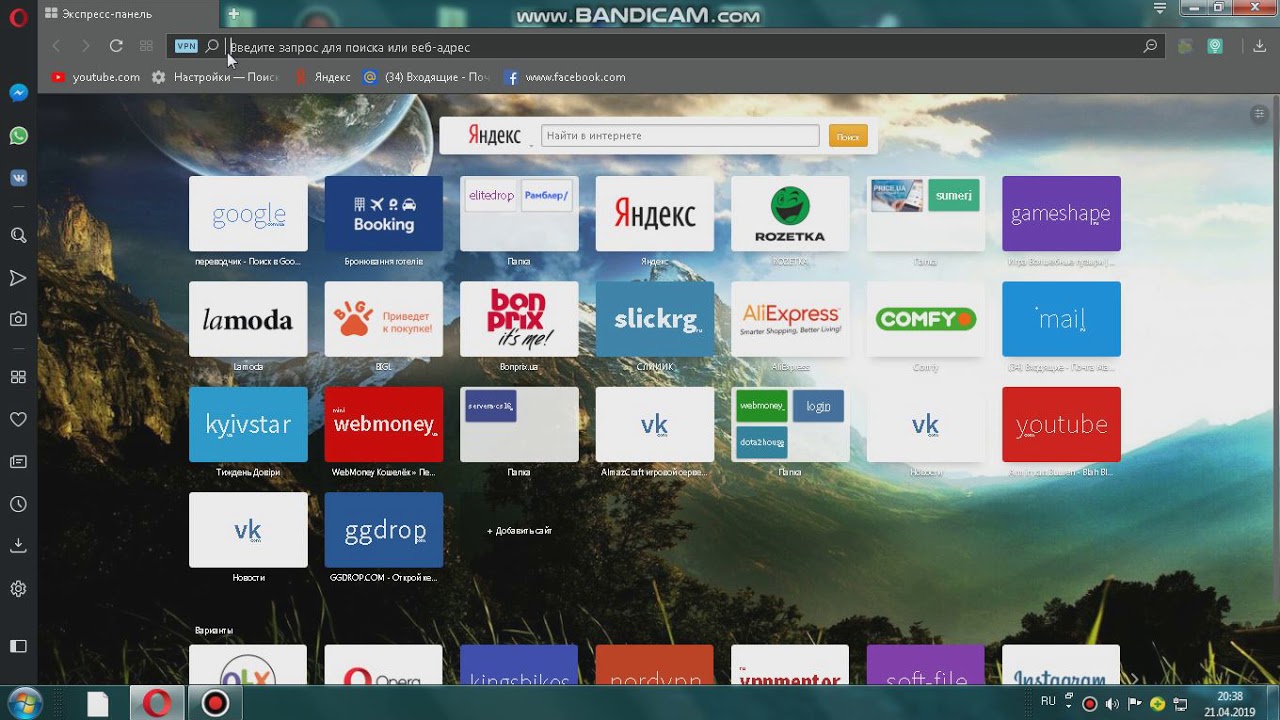1280x720 pixels.
Task: Open the VK sidebar panel
Action: [x=18, y=178]
